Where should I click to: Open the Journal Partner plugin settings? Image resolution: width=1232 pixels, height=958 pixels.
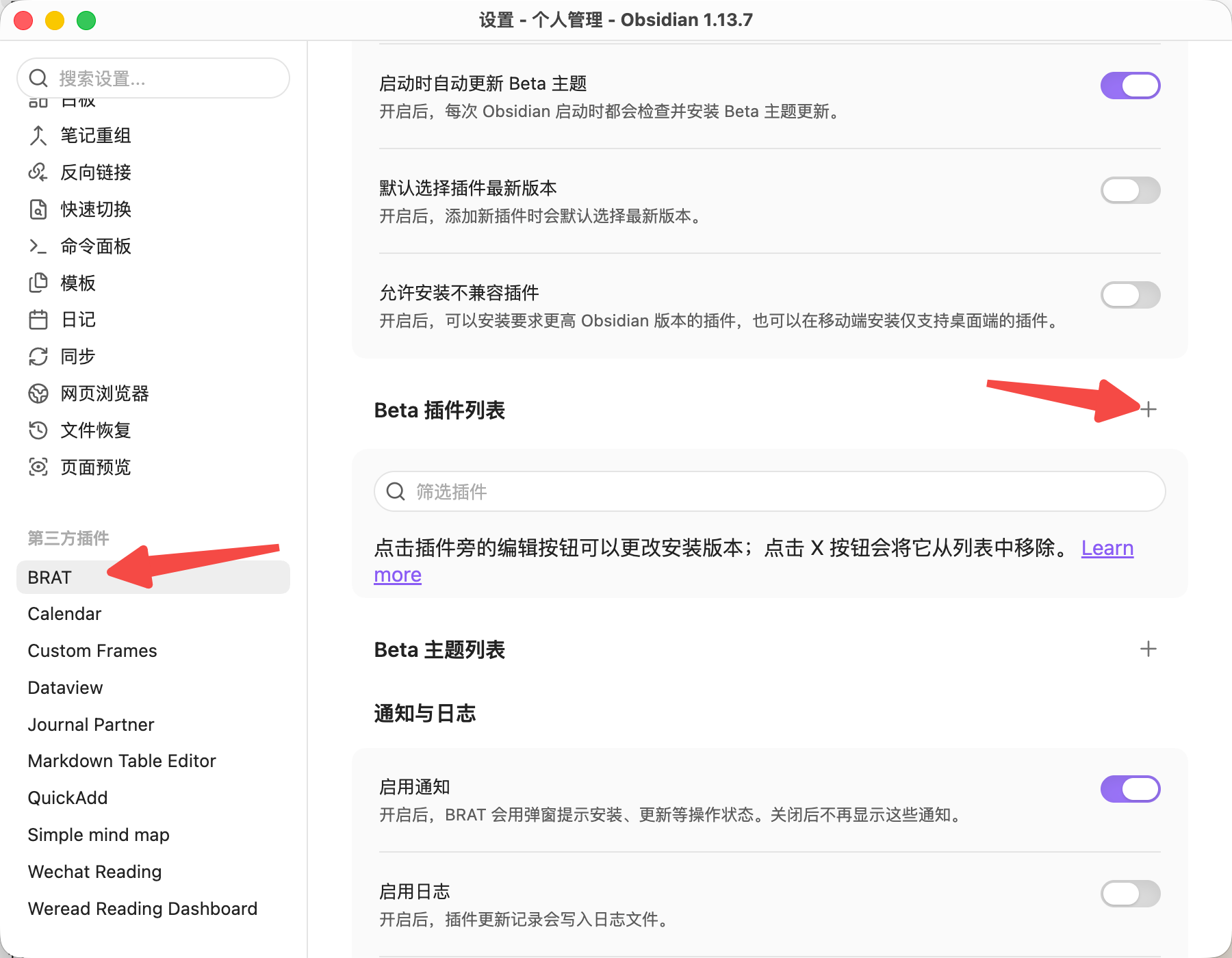tap(153, 725)
